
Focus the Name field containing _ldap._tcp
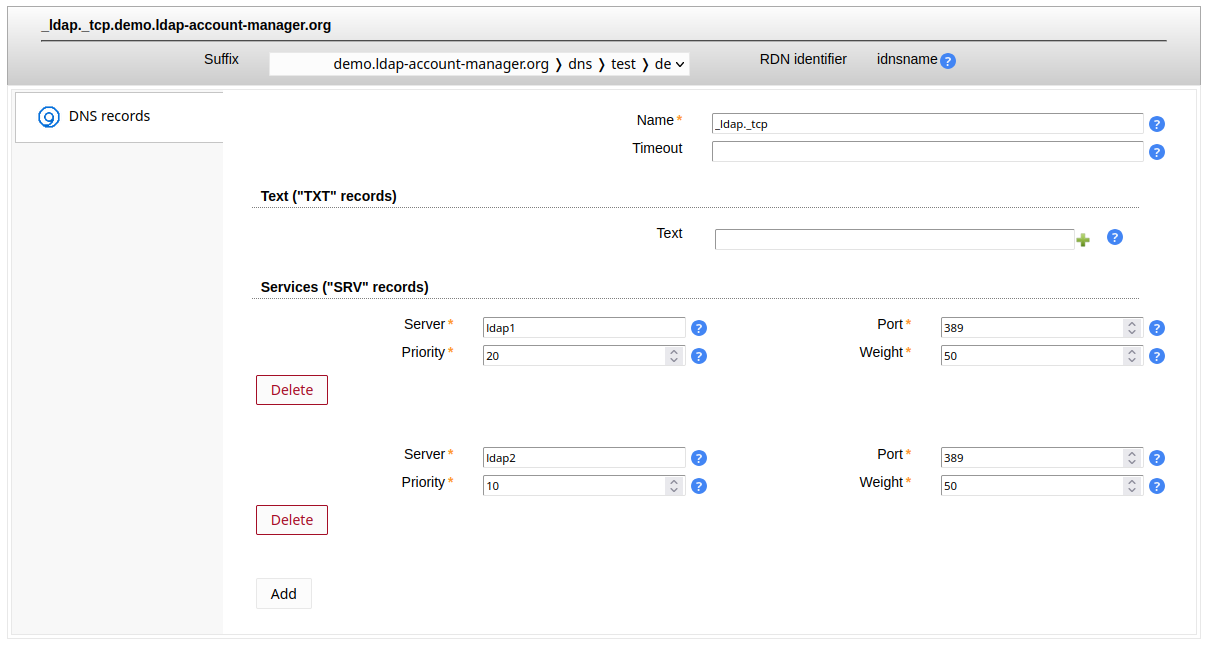point(927,124)
